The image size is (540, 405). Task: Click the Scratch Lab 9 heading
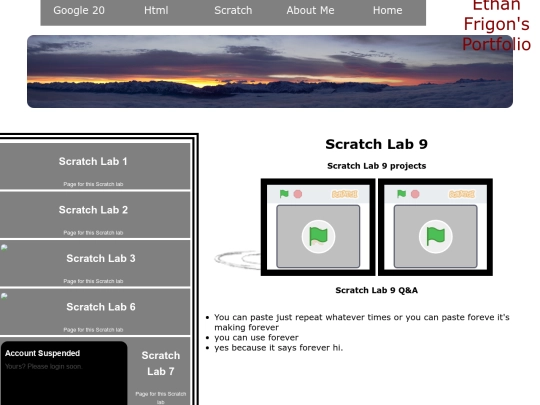(x=376, y=144)
